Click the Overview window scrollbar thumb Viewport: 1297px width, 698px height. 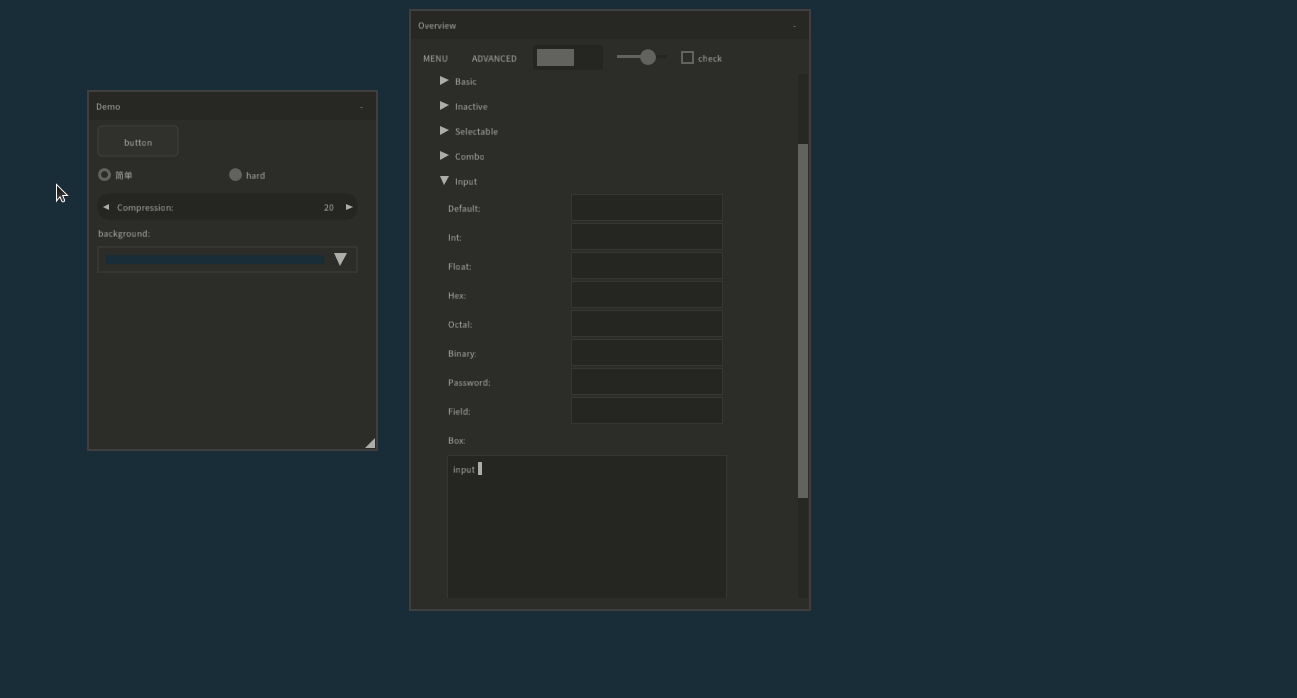[x=801, y=320]
